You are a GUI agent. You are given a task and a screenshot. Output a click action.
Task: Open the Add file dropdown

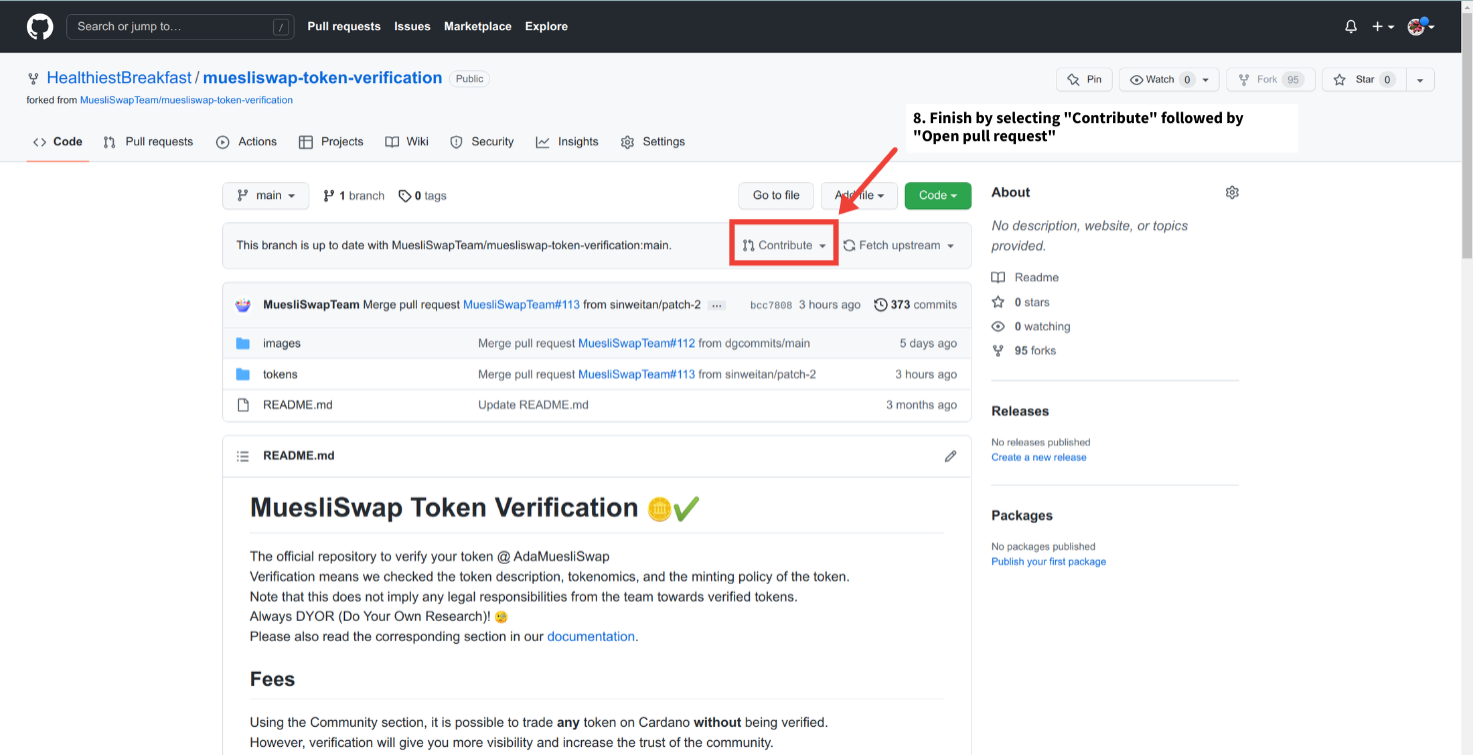pos(859,196)
